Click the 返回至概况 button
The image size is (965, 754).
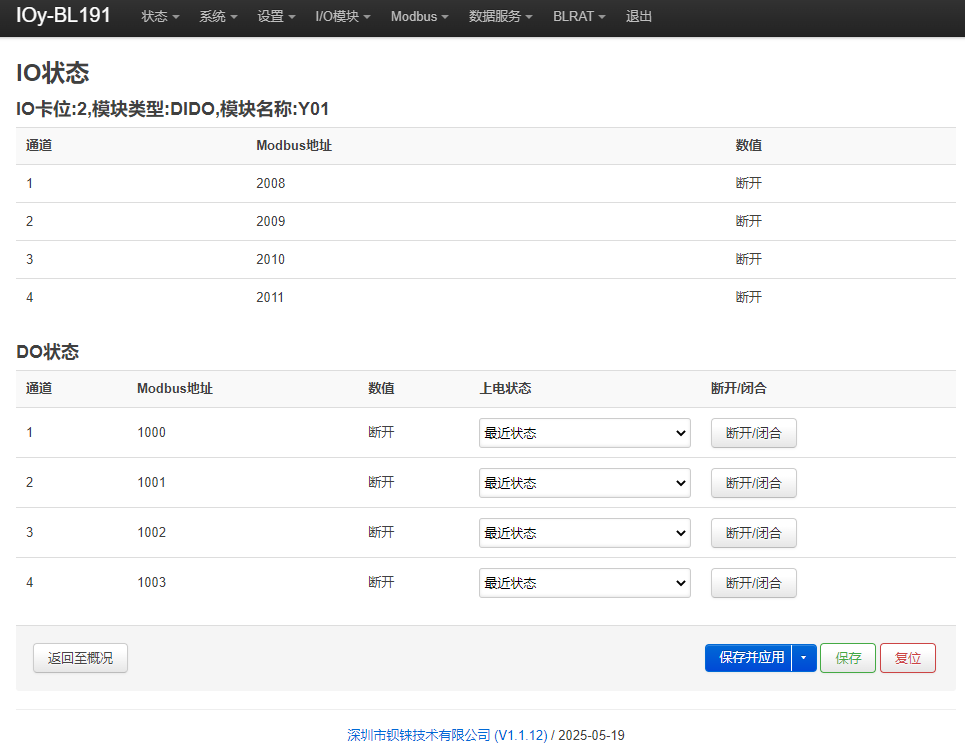click(81, 658)
